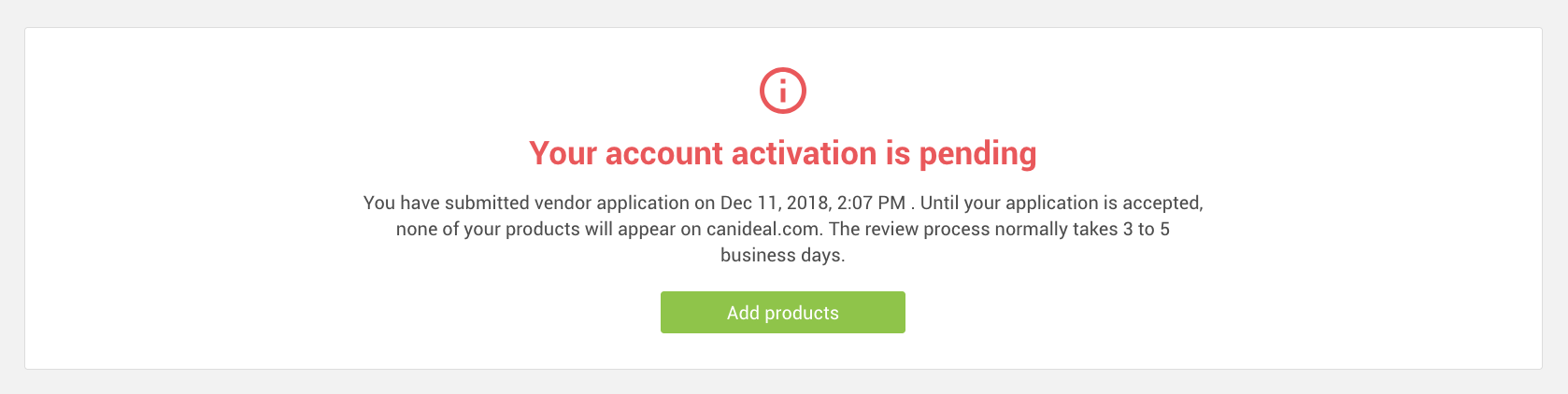Click the red info circle icon

[x=783, y=91]
